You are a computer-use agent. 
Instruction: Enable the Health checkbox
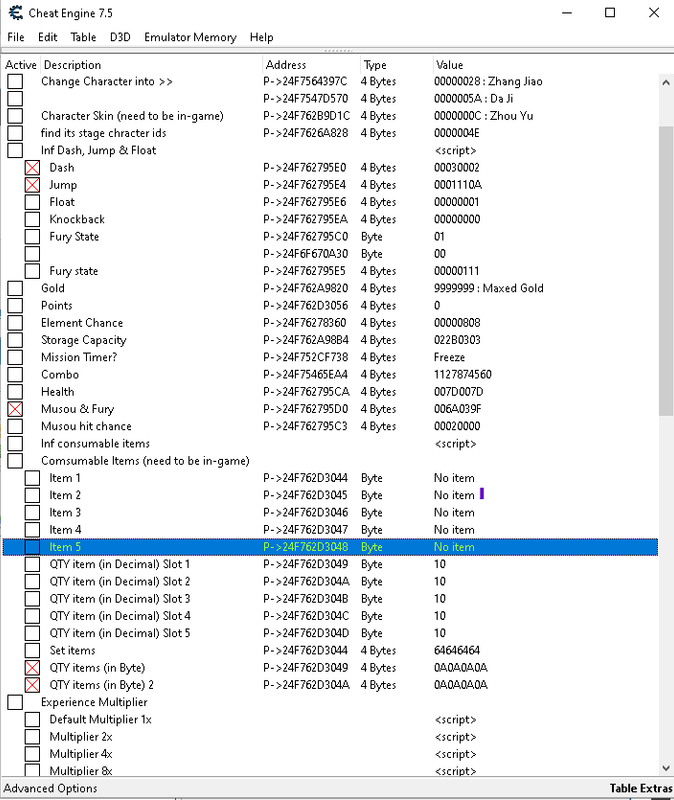tap(15, 392)
